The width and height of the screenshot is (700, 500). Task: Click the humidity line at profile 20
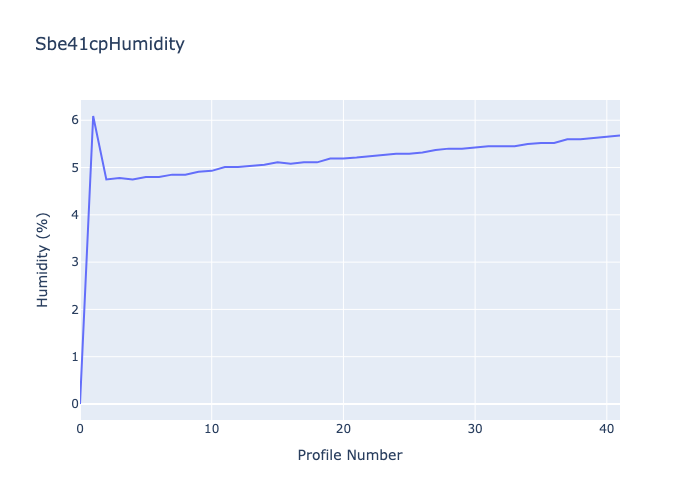(x=343, y=158)
